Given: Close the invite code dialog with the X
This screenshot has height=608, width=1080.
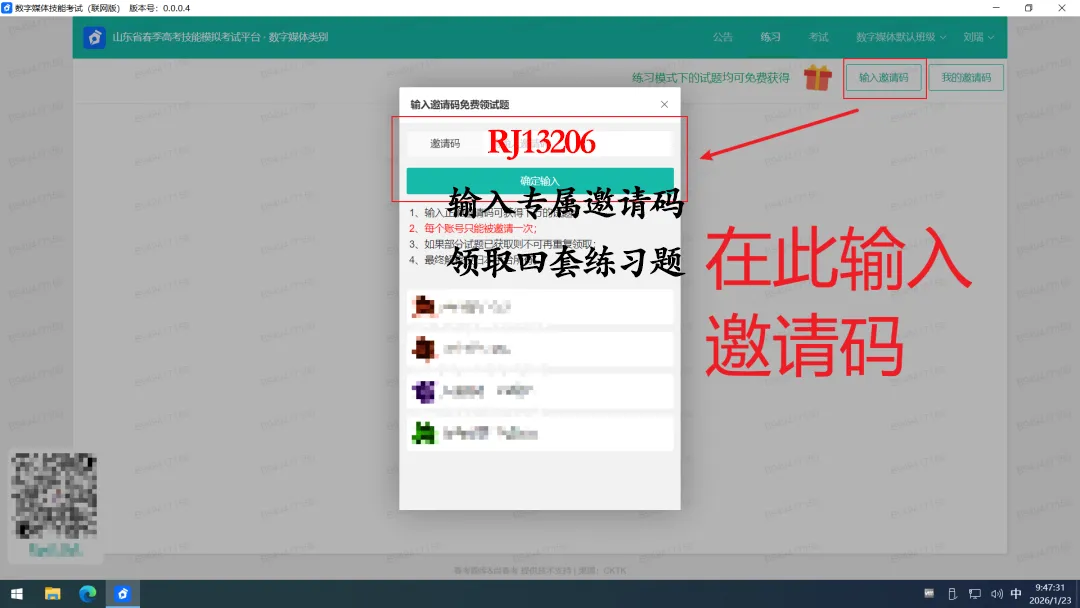Looking at the screenshot, I should [x=664, y=104].
